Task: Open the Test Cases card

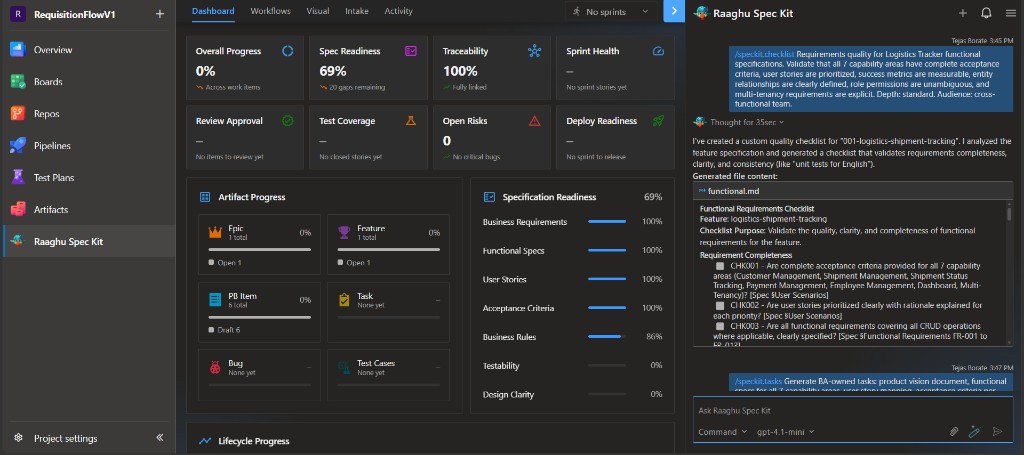Action: 389,375
